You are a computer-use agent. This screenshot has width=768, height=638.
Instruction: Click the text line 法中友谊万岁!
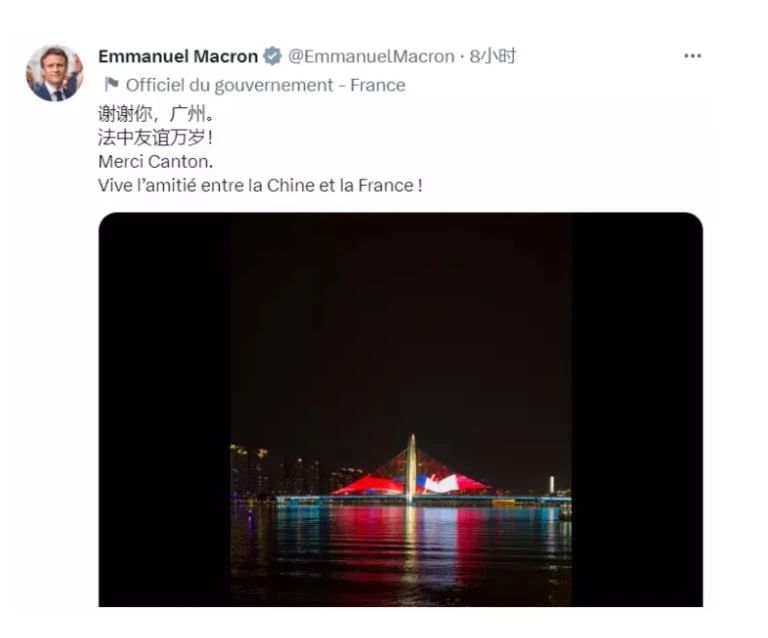(155, 138)
